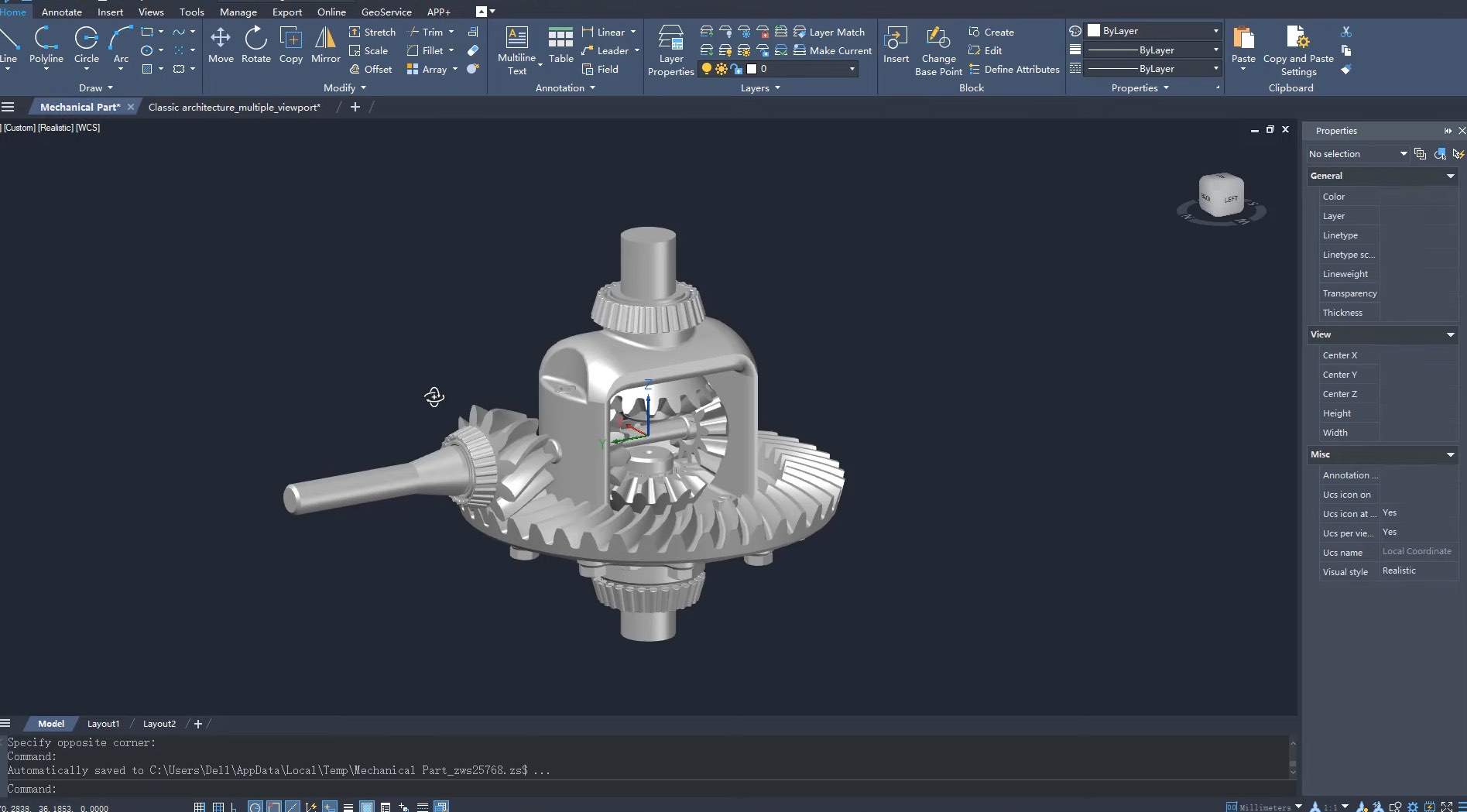Insert a Table annotation
1467x812 pixels.
tap(560, 45)
